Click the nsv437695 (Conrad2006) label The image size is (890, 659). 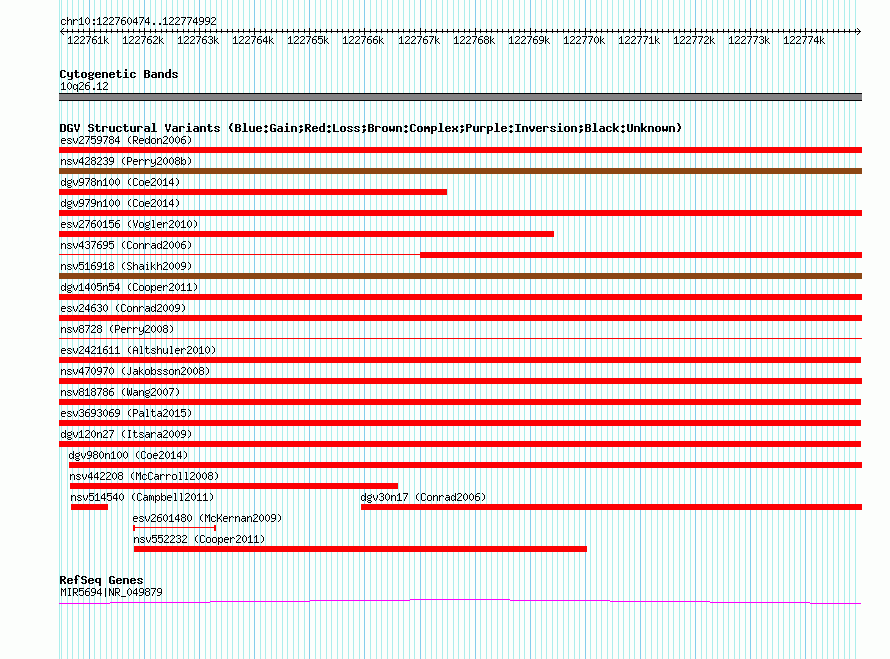coord(126,245)
